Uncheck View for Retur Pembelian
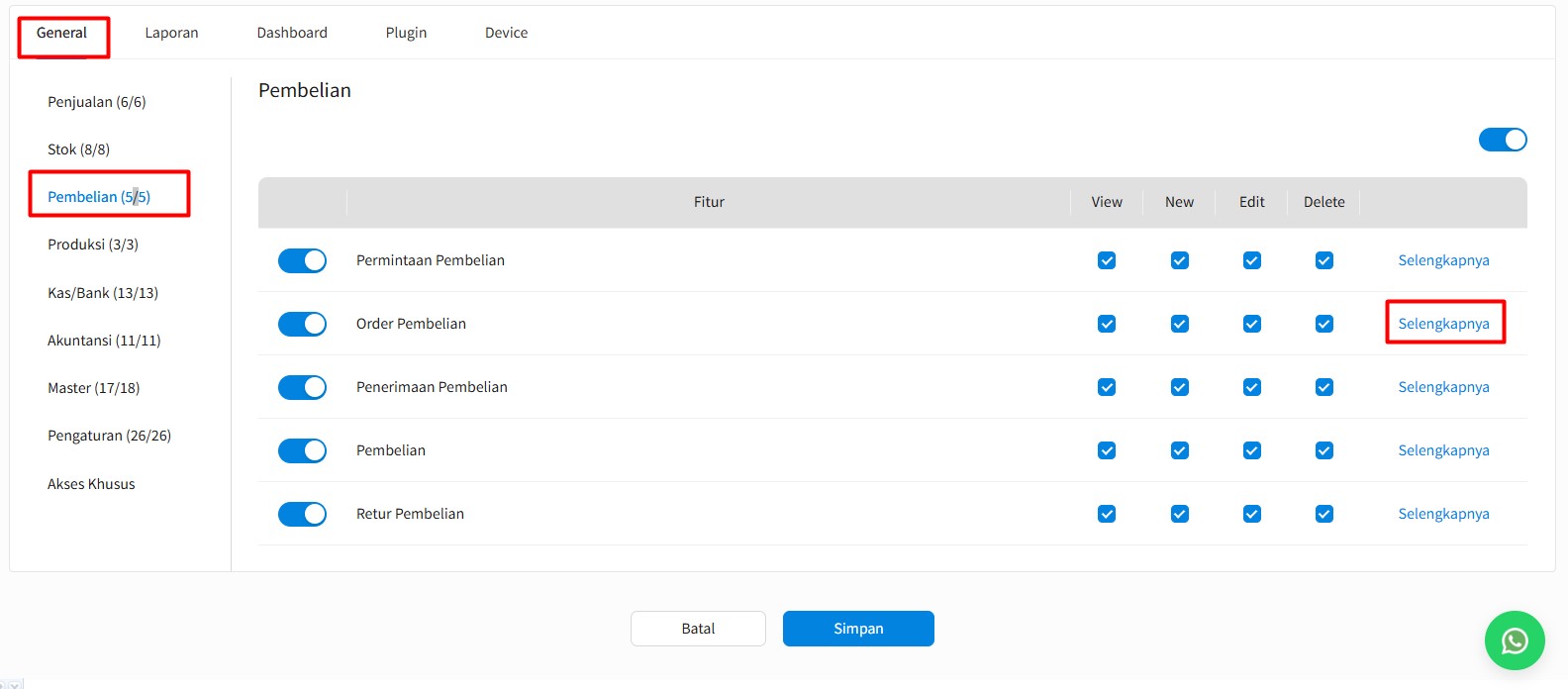The image size is (1568, 689). (1107, 514)
